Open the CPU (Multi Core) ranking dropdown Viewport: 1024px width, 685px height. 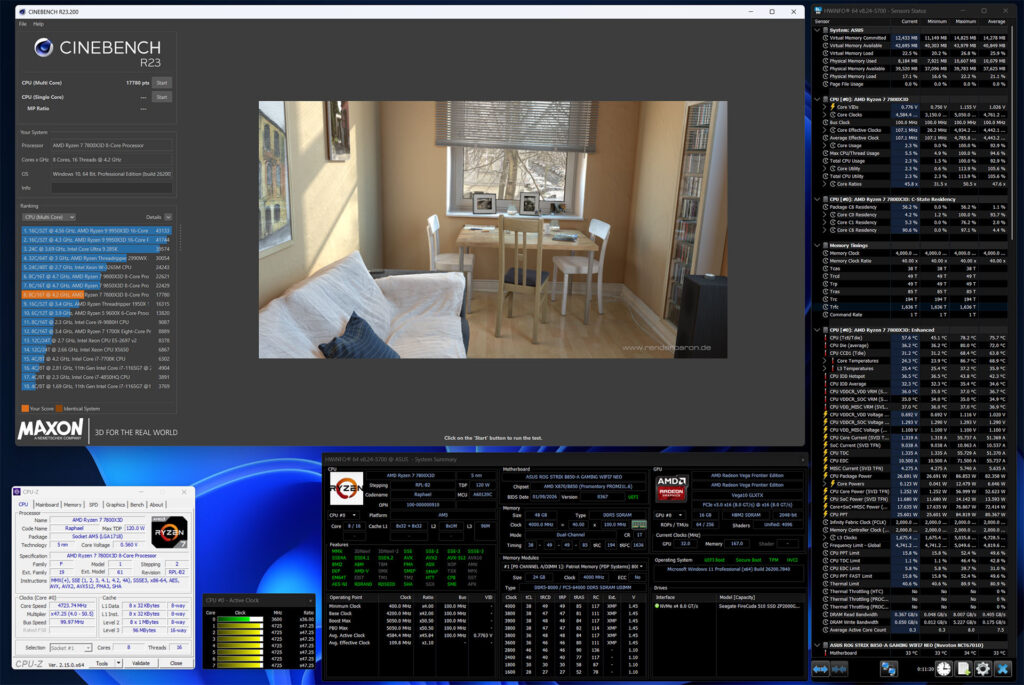pos(50,216)
